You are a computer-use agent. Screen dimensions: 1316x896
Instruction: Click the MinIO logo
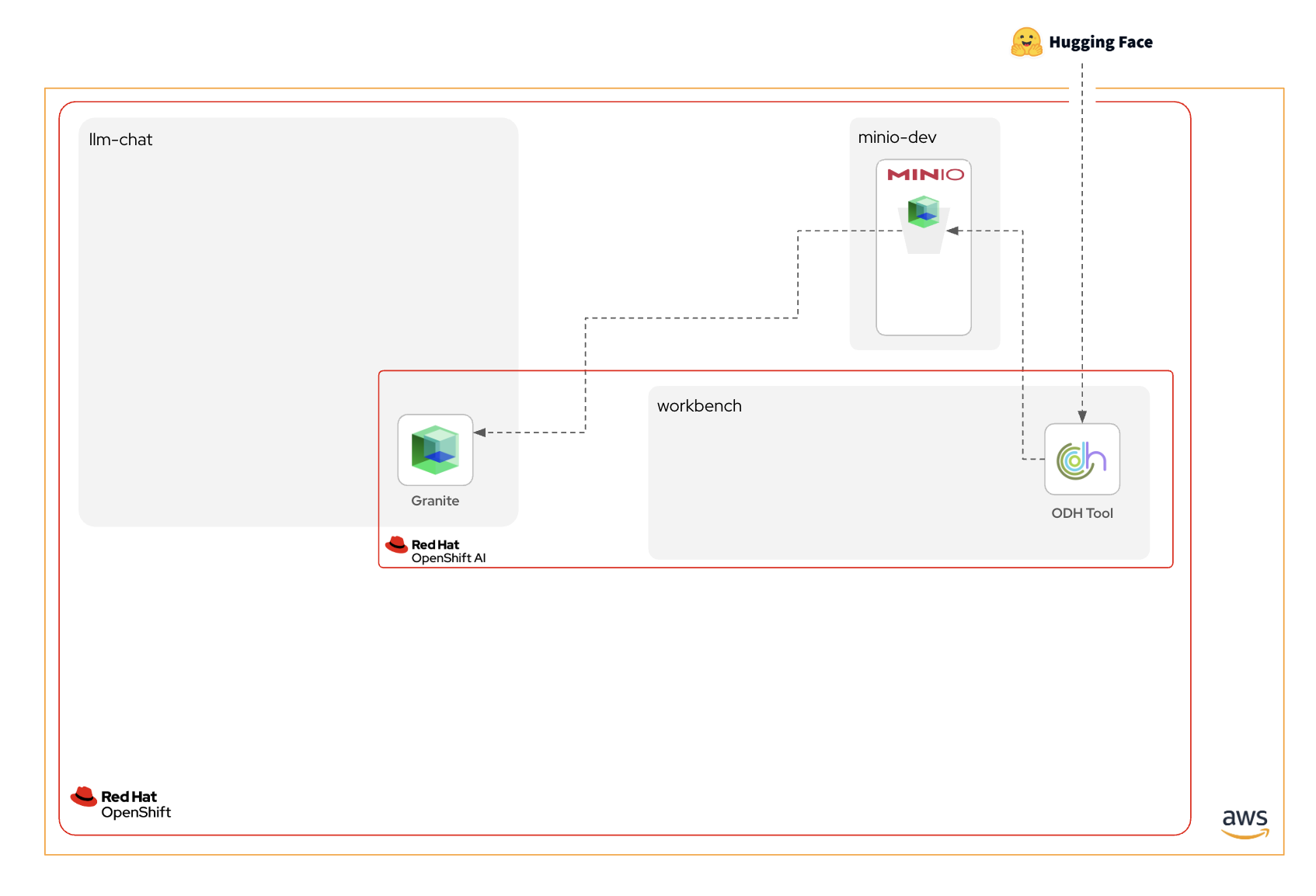(x=925, y=175)
